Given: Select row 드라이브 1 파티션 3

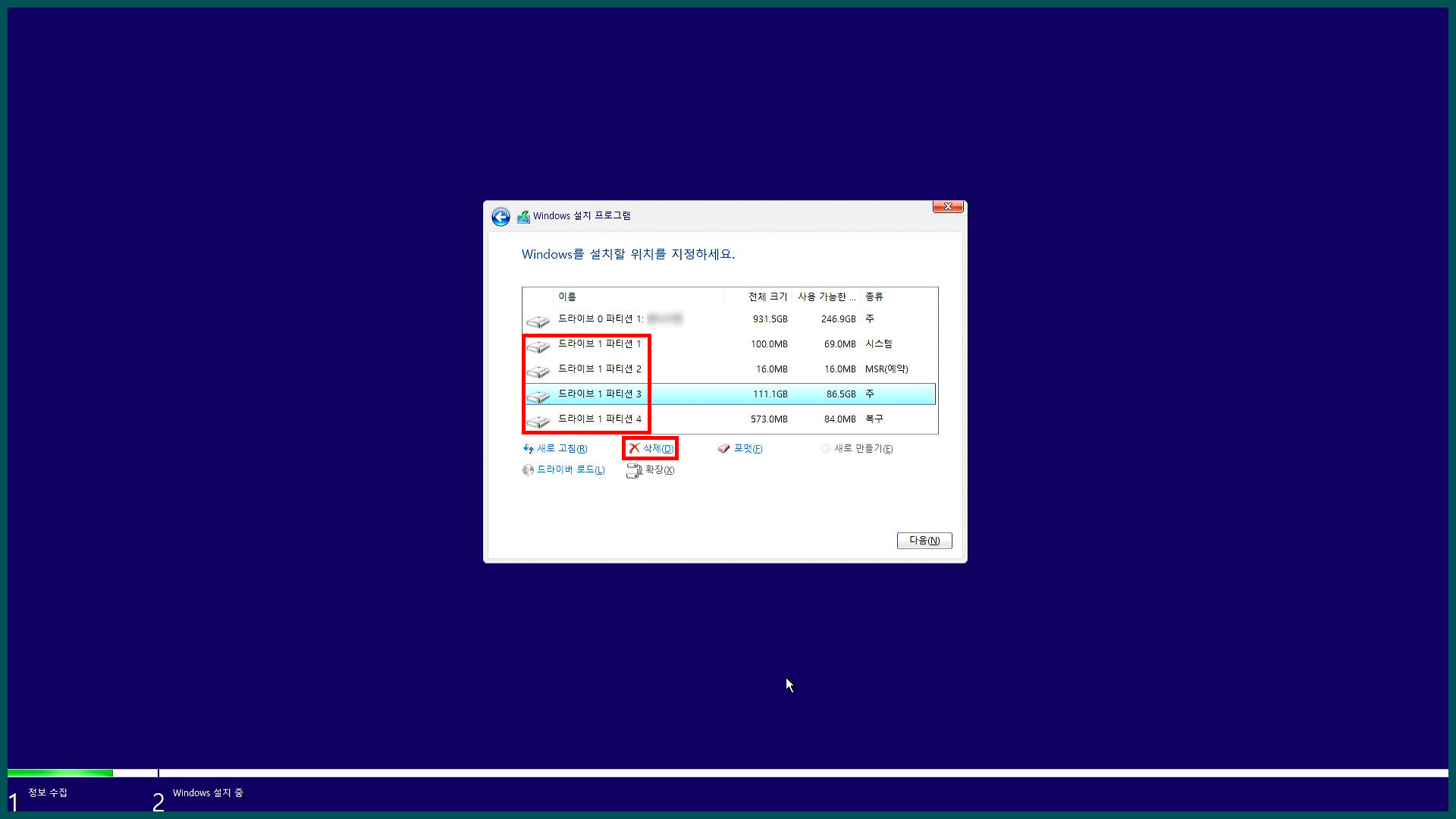Looking at the screenshot, I should tap(730, 394).
